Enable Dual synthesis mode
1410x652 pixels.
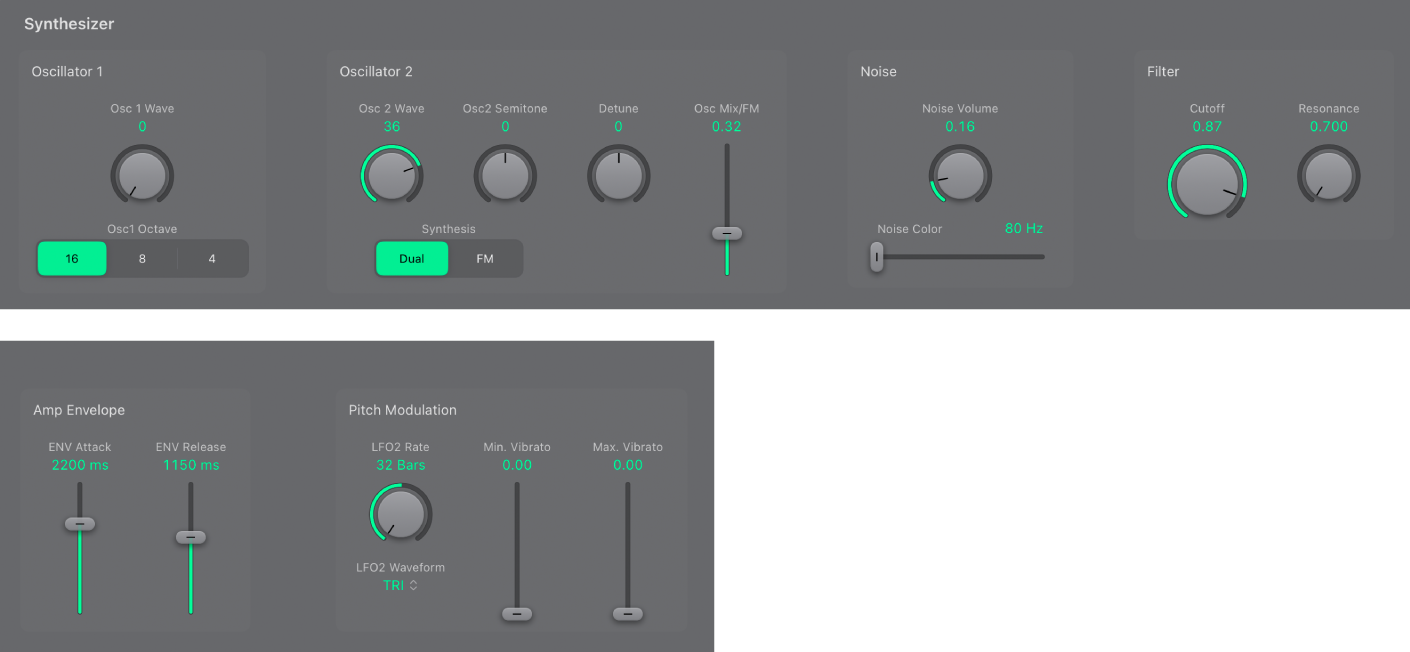tap(412, 258)
